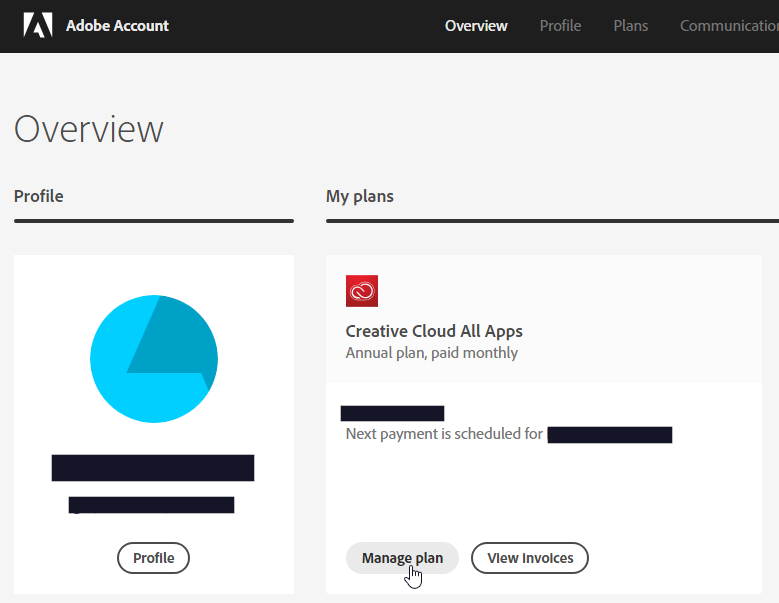779x603 pixels.
Task: Click the 'Annual plan, paid monthly' text
Action: pyautogui.click(x=431, y=353)
